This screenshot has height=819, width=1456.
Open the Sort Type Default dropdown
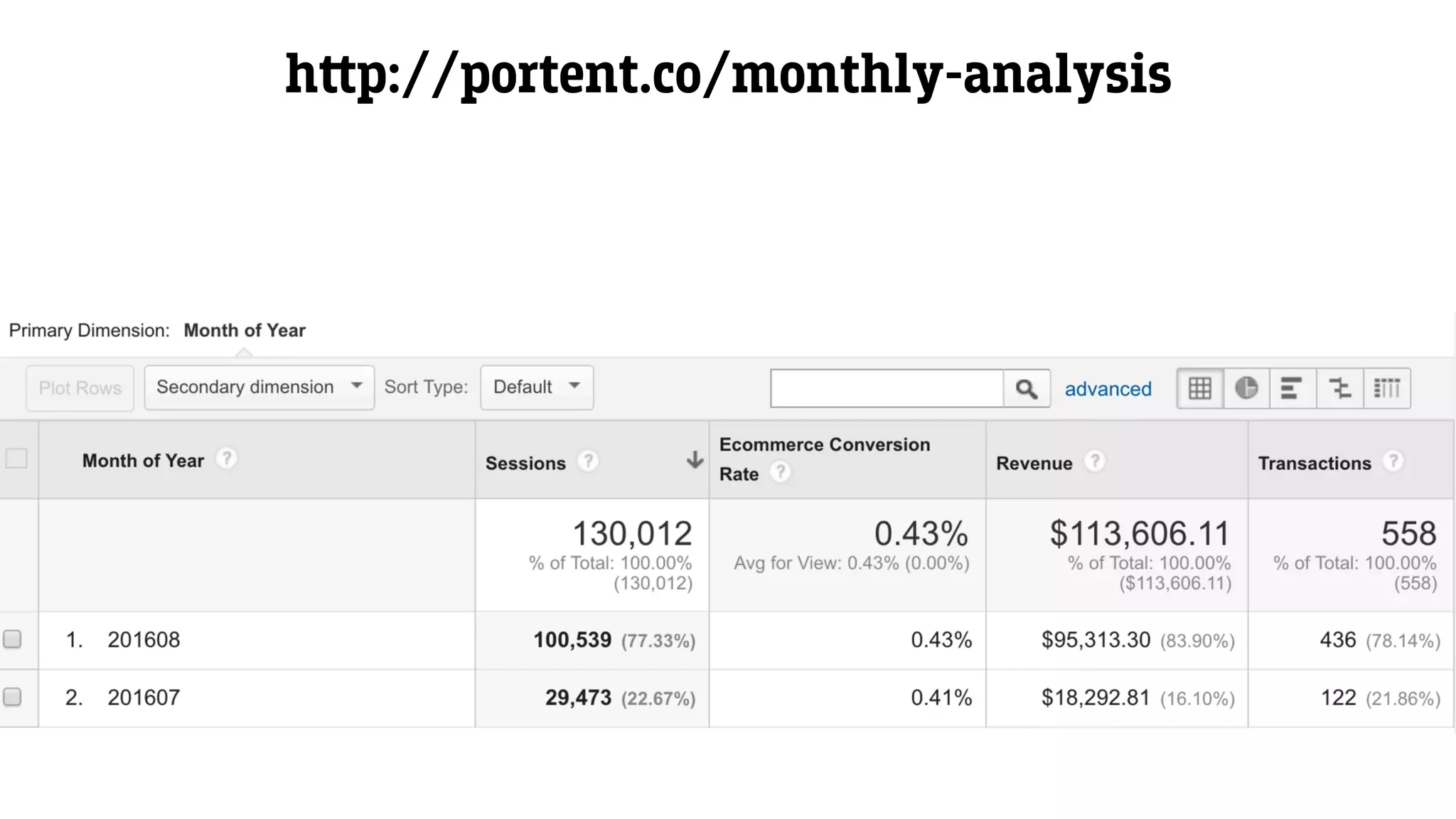[537, 387]
